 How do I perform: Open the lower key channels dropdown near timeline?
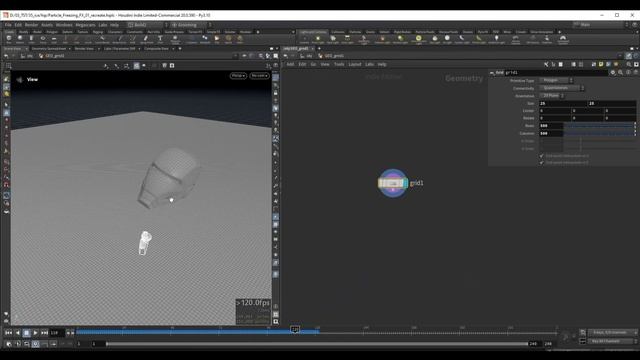click(x=613, y=341)
